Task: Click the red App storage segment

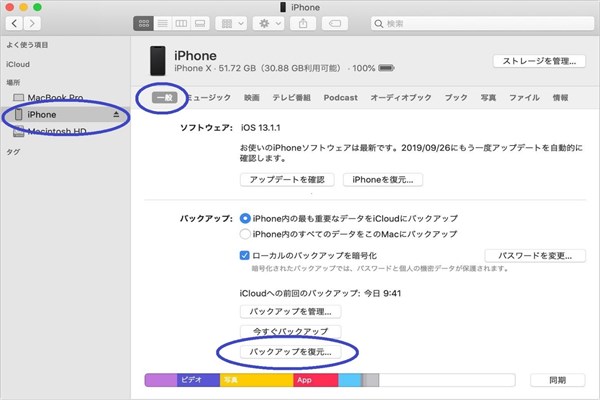Action: point(316,380)
